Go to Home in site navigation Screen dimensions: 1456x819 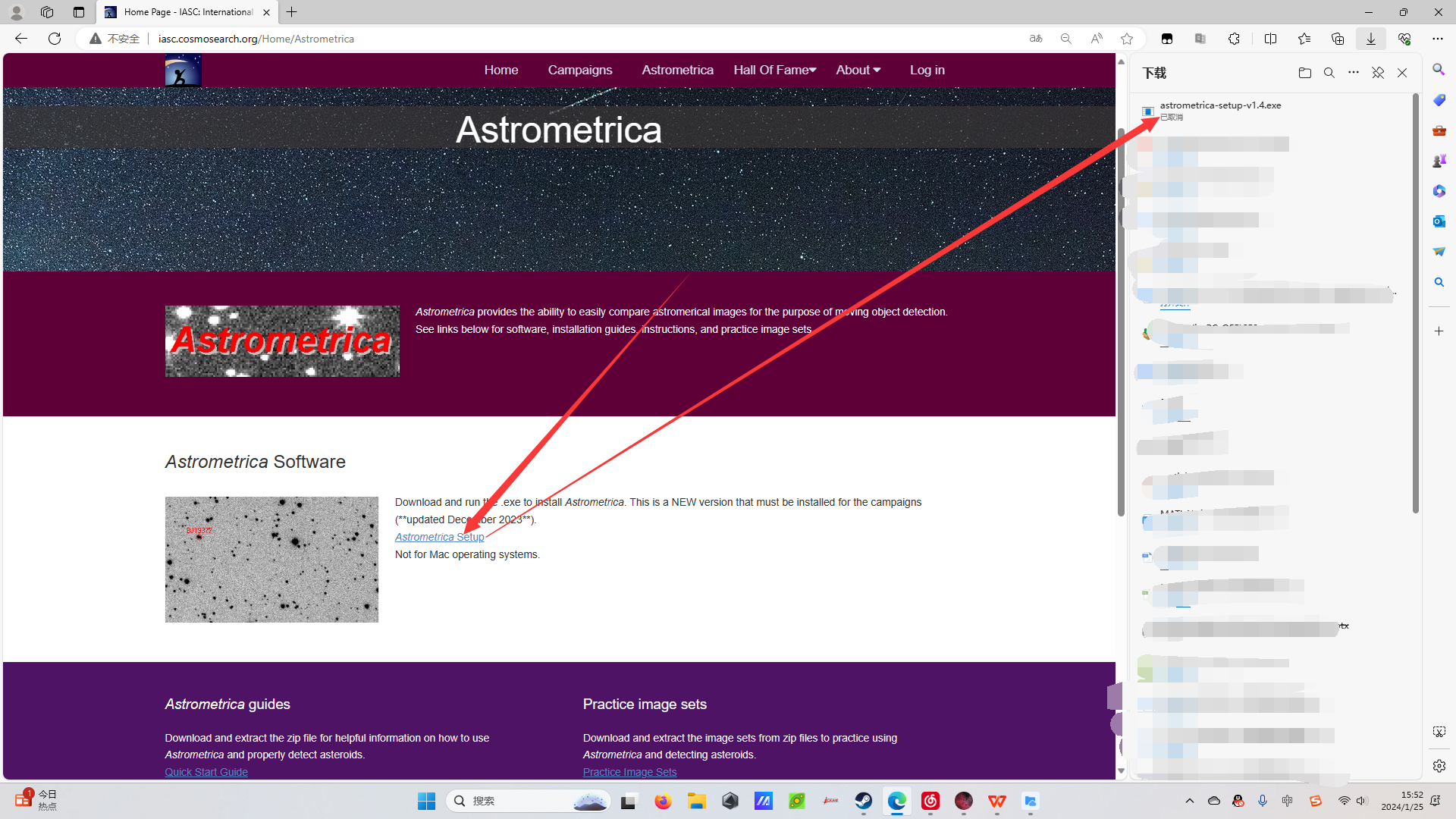click(x=501, y=70)
